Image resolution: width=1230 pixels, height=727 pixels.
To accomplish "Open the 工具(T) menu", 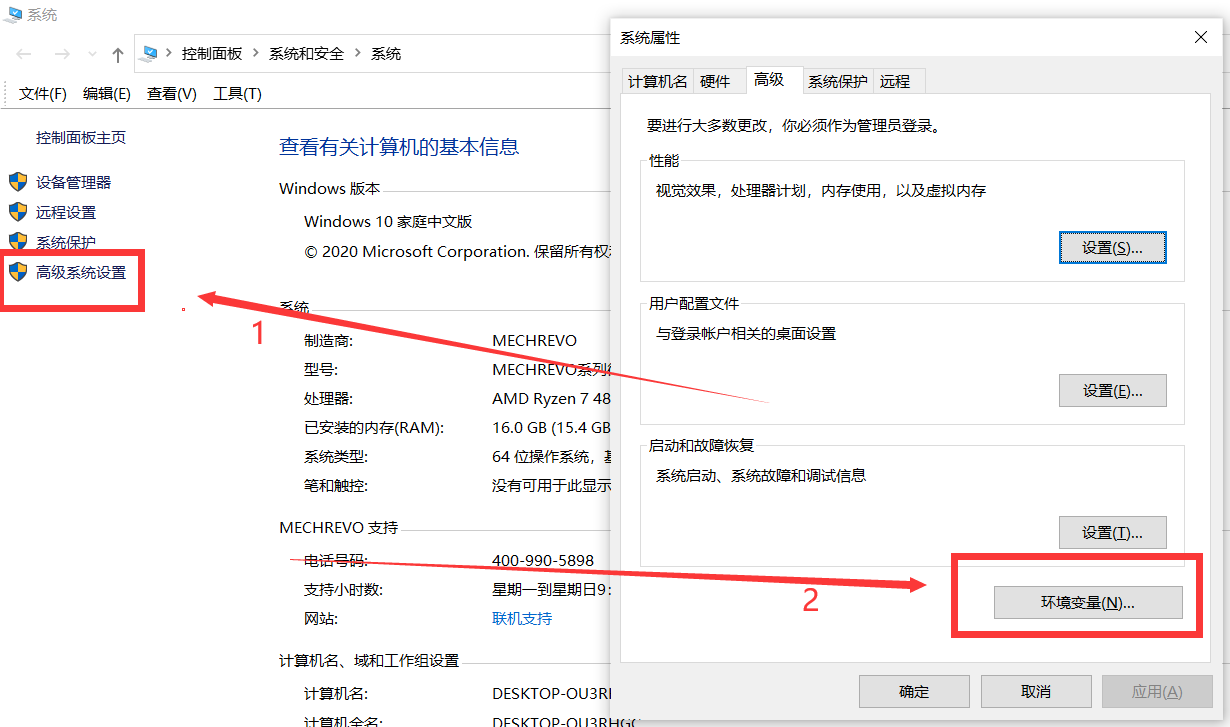I will coord(237,93).
